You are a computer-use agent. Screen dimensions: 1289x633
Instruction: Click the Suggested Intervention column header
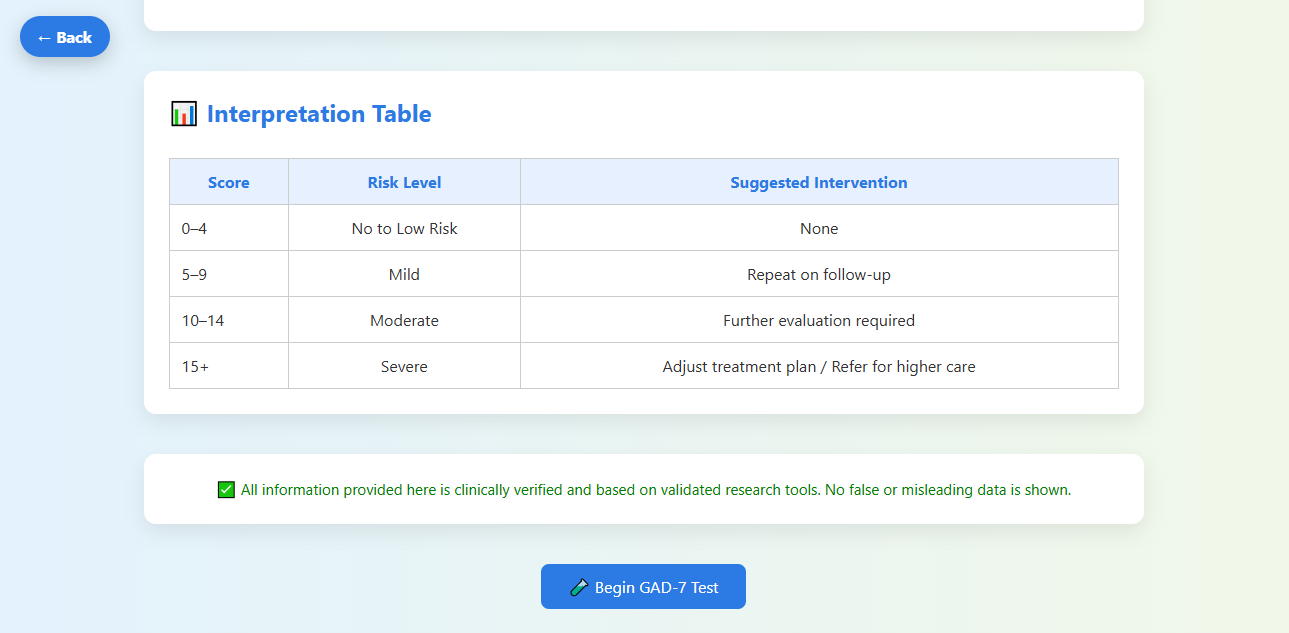click(818, 182)
